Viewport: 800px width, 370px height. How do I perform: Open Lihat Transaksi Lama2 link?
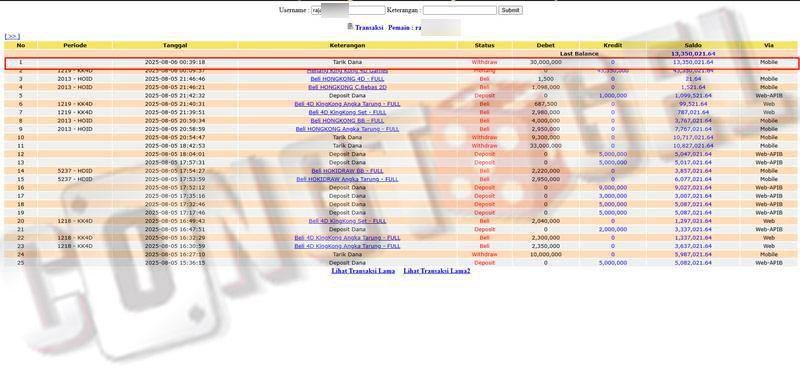(437, 271)
